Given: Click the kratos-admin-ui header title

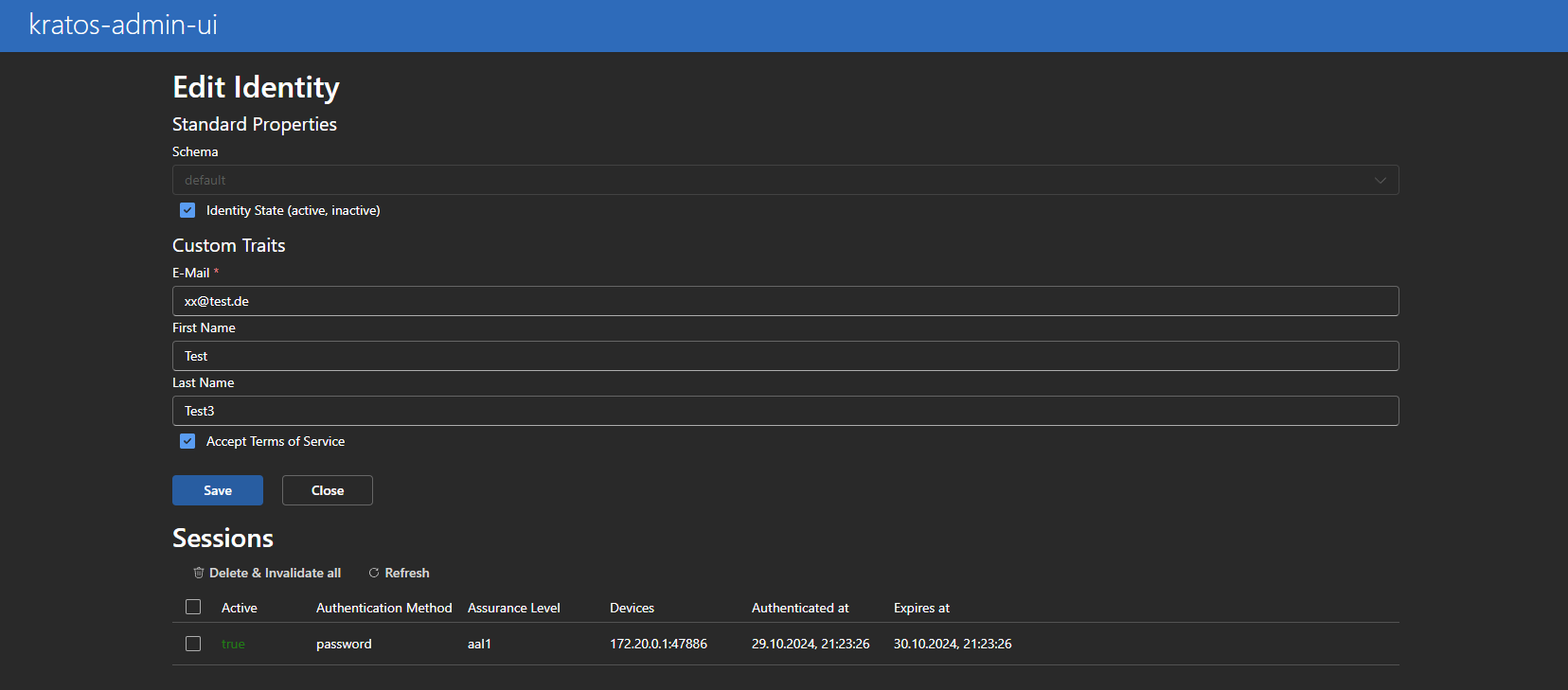Looking at the screenshot, I should (x=123, y=25).
